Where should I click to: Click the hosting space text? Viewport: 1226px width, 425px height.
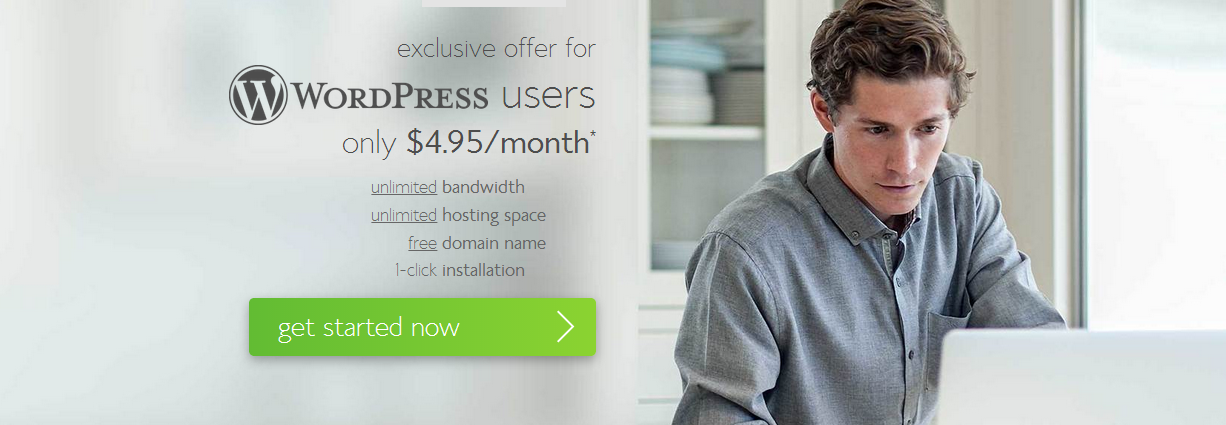click(x=494, y=215)
